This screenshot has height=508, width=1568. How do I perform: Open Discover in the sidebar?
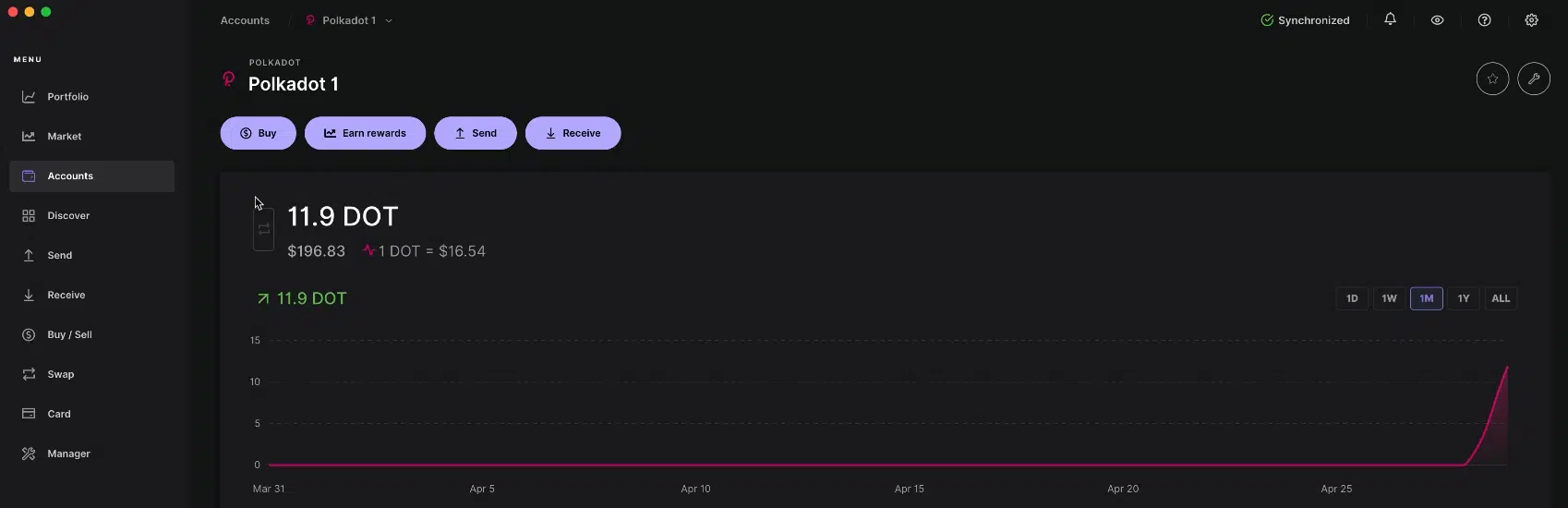point(91,216)
